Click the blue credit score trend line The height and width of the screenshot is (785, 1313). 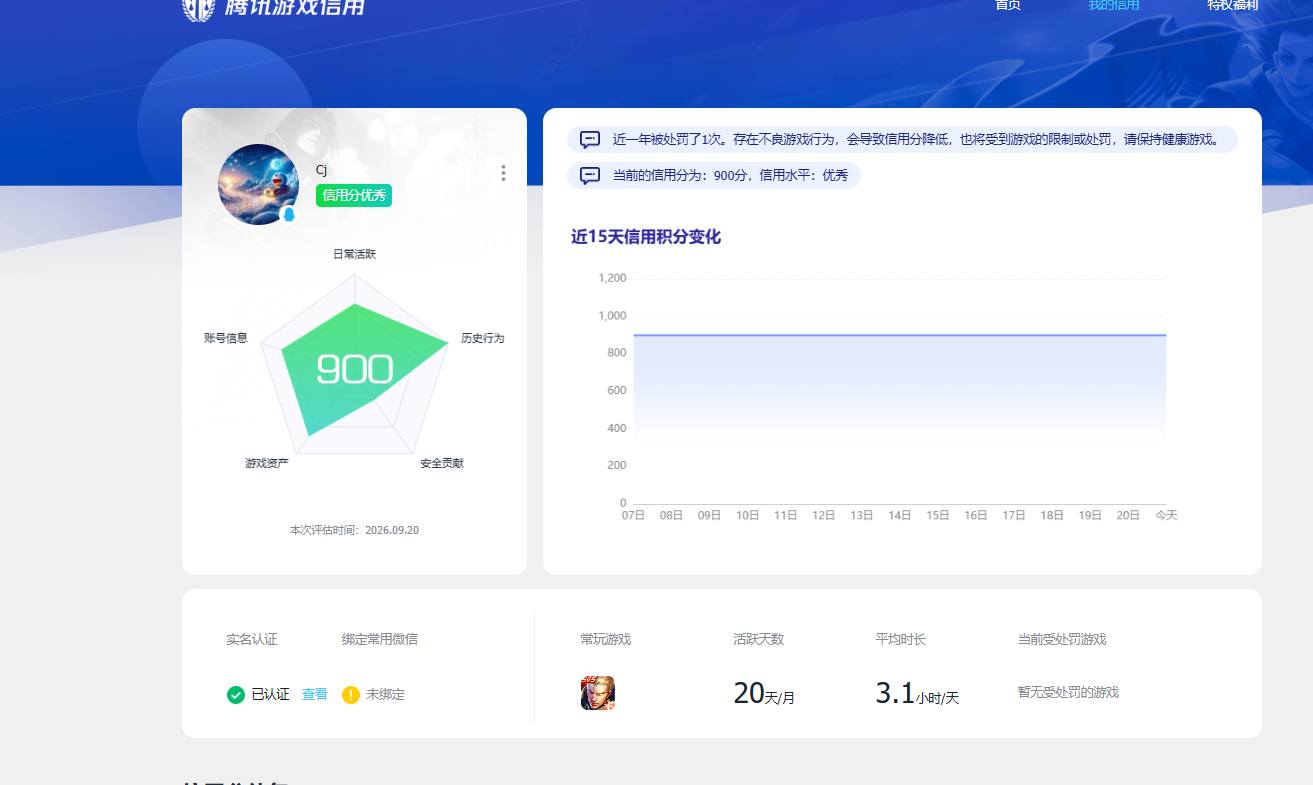pos(900,335)
